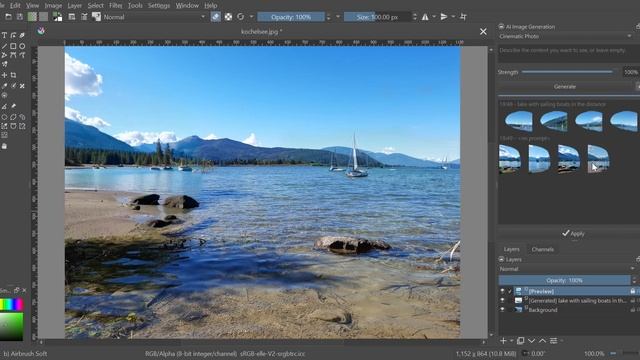Open the Layer menu
Screen dimensions: 640x360
tap(74, 5)
